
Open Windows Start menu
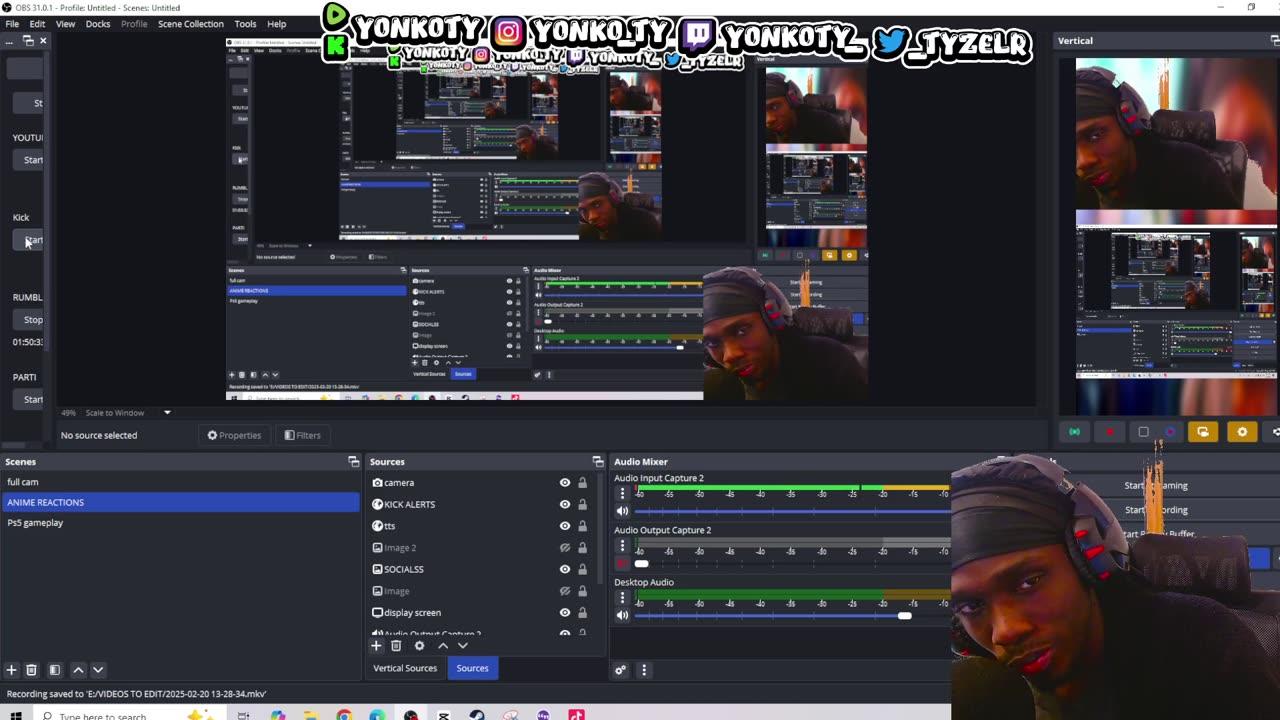click(x=16, y=716)
